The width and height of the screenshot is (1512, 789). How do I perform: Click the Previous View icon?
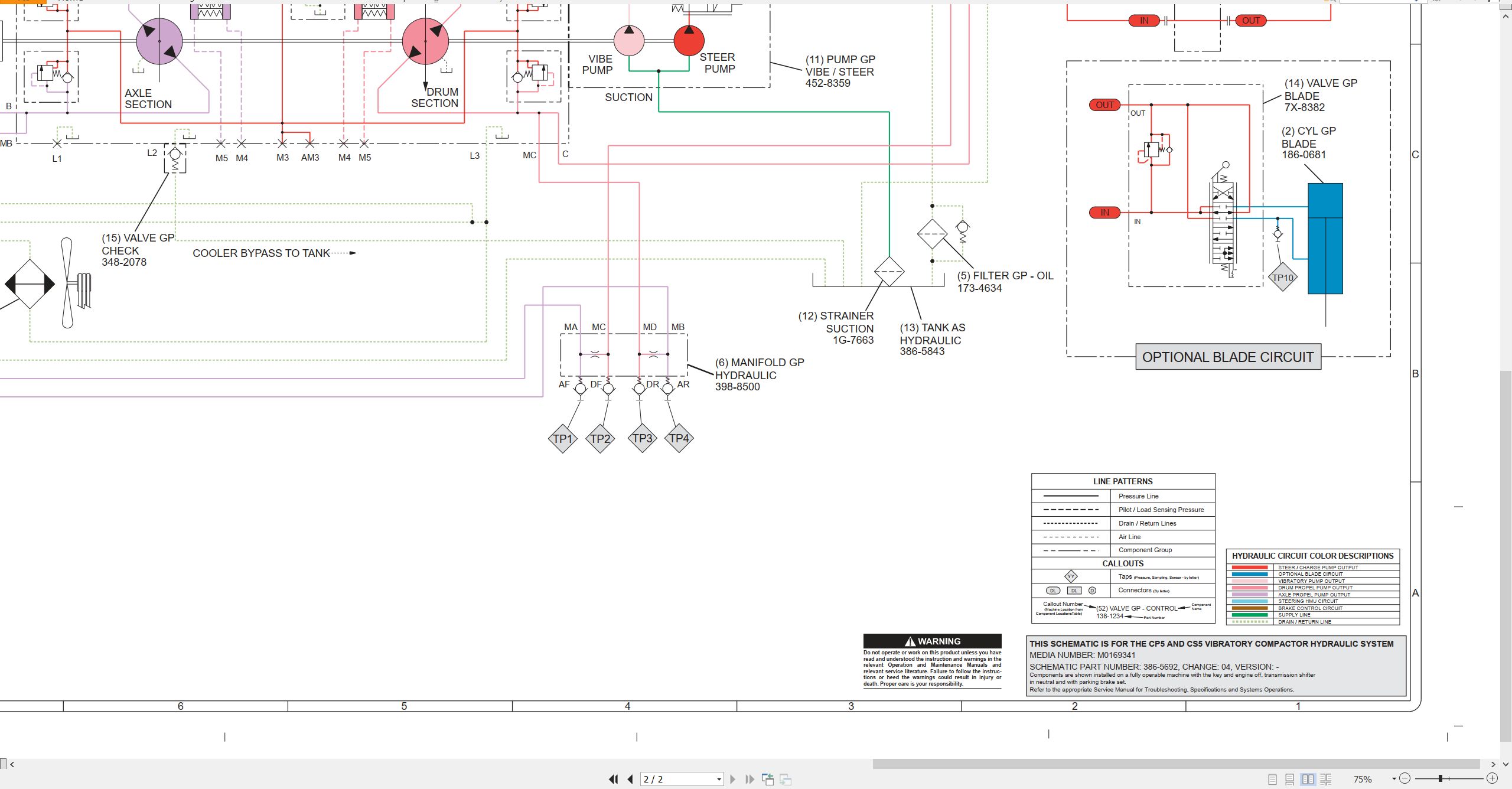(768, 779)
